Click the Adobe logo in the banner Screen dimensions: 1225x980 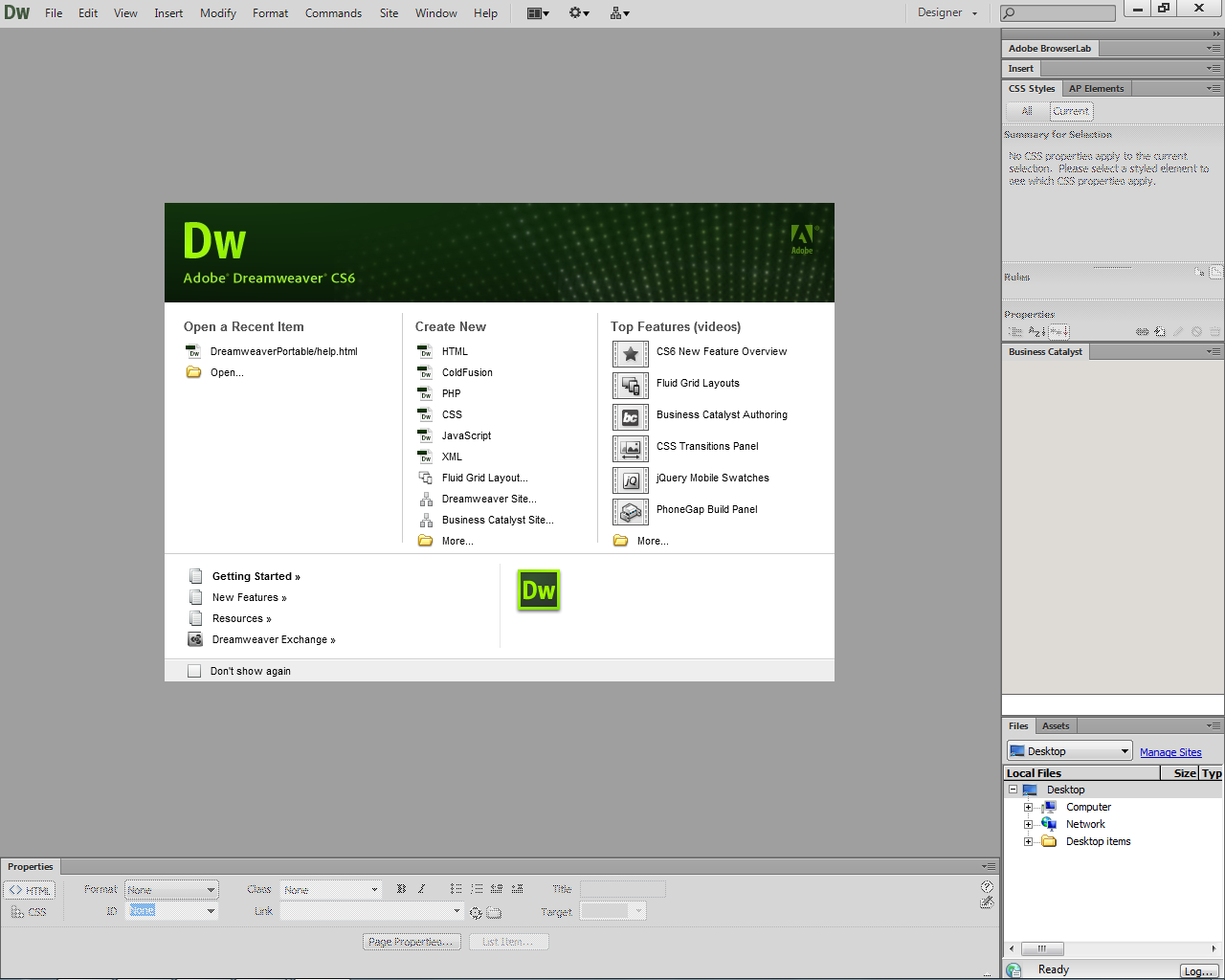[802, 239]
